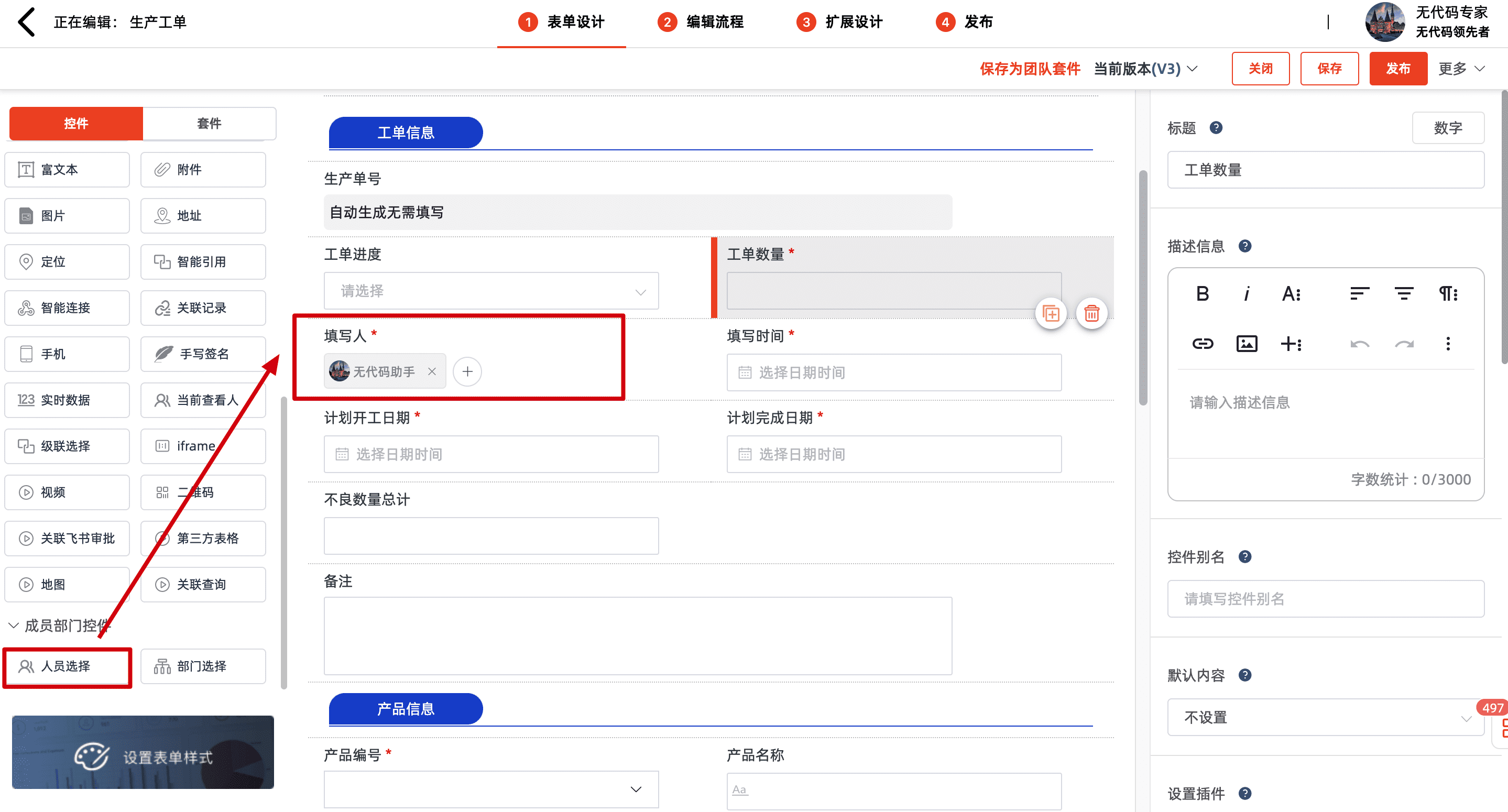Click plus icon to add 填写人
This screenshot has width=1508, height=812.
point(467,372)
